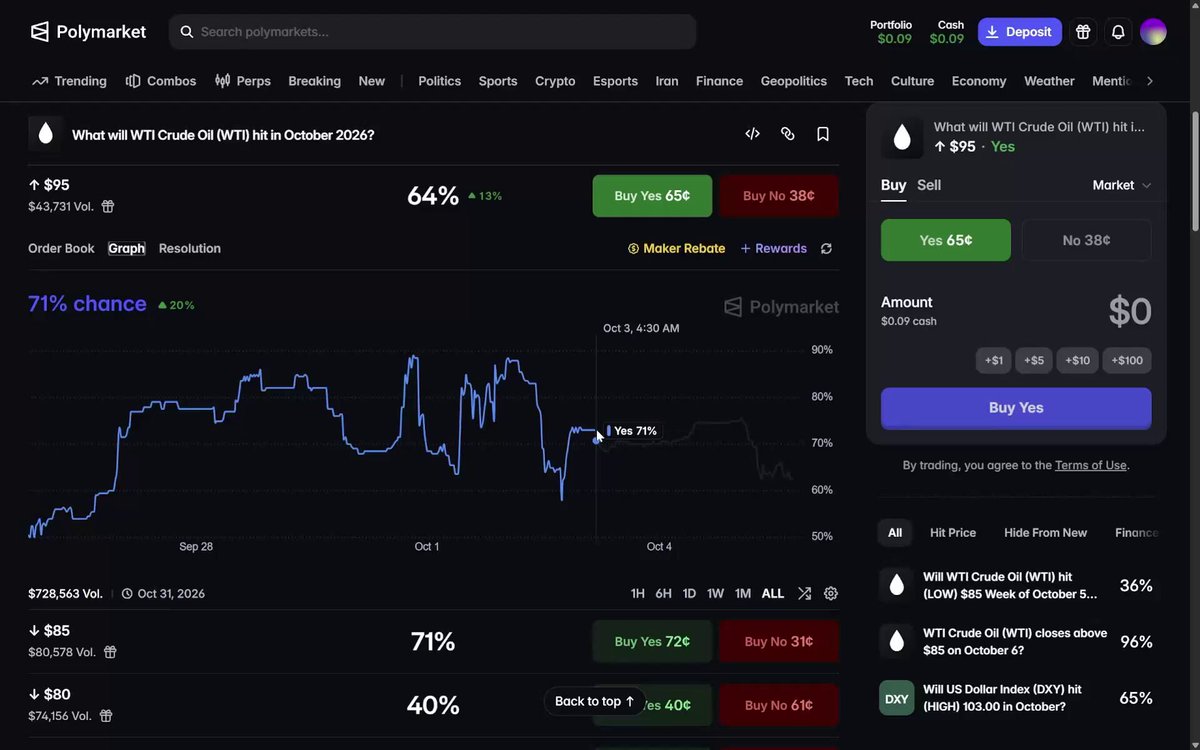Focus the Search polymarkets field
The height and width of the screenshot is (750, 1200).
click(433, 32)
